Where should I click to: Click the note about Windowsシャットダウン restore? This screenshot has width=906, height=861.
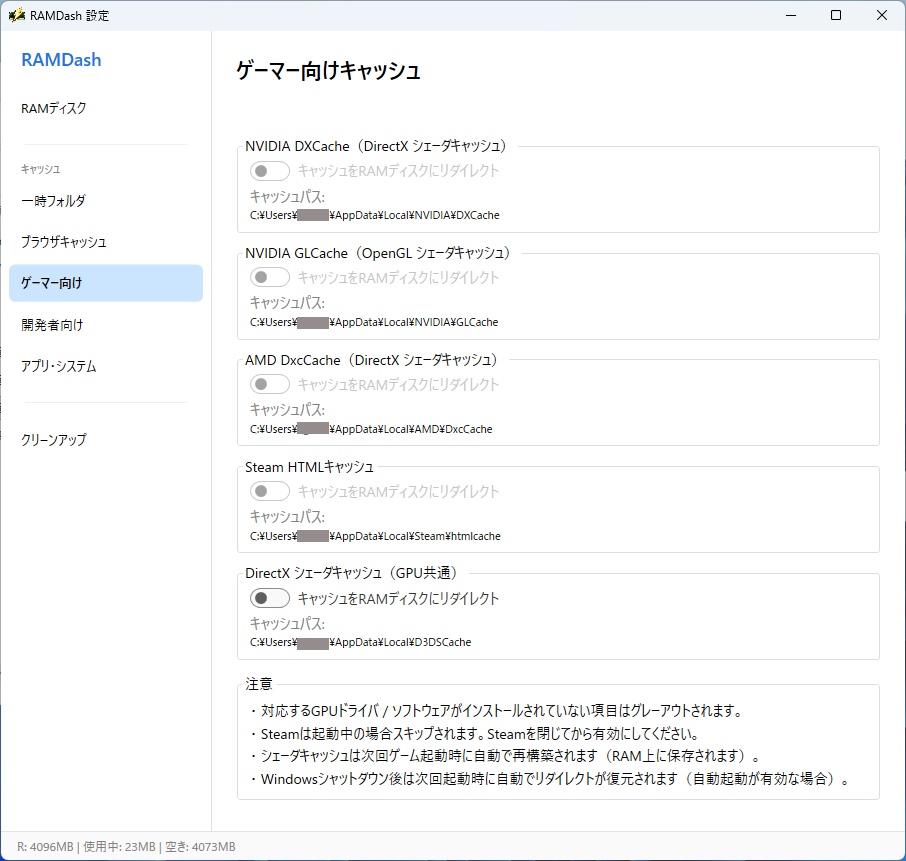pos(549,780)
